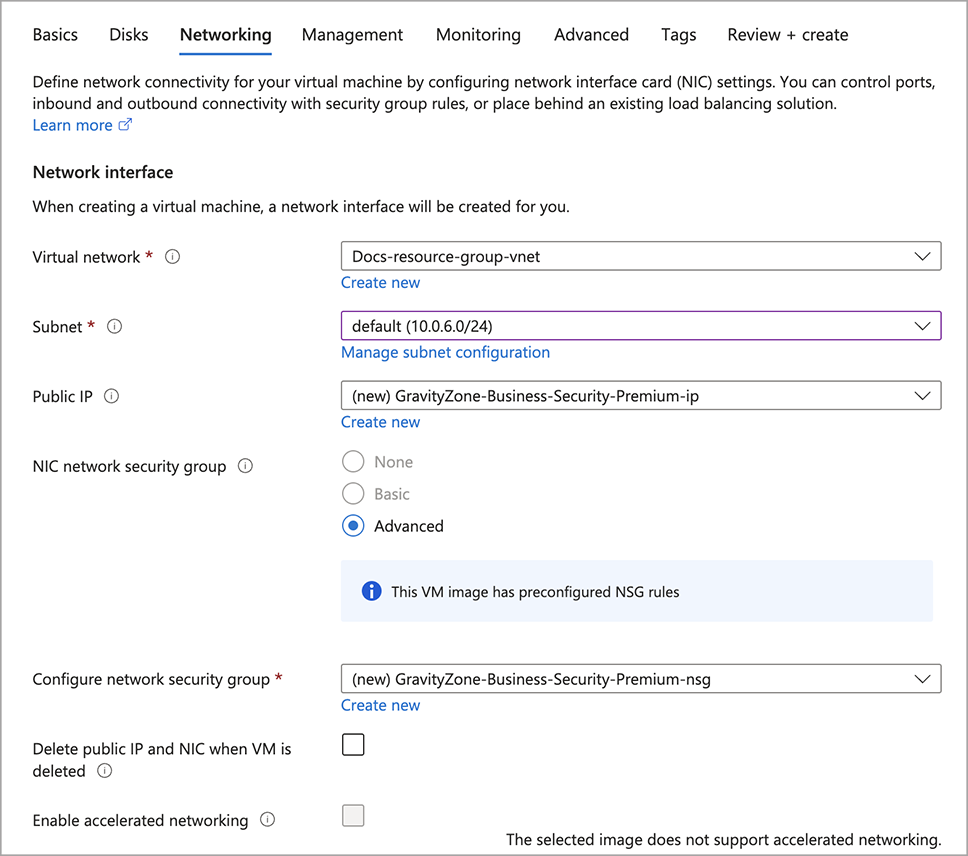The height and width of the screenshot is (856, 968).
Task: Go to the Review + create tab
Action: [x=787, y=35]
